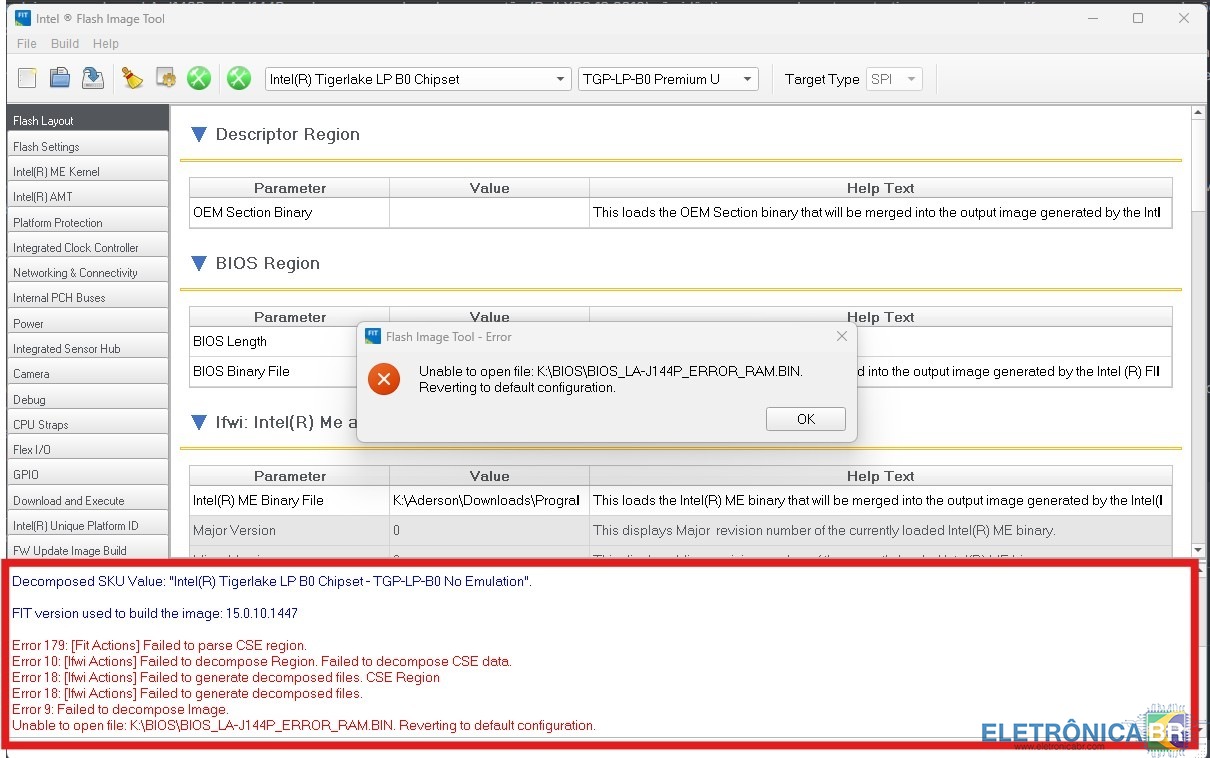The width and height of the screenshot is (1210, 758).
Task: Click the first green build icon
Action: tap(199, 78)
